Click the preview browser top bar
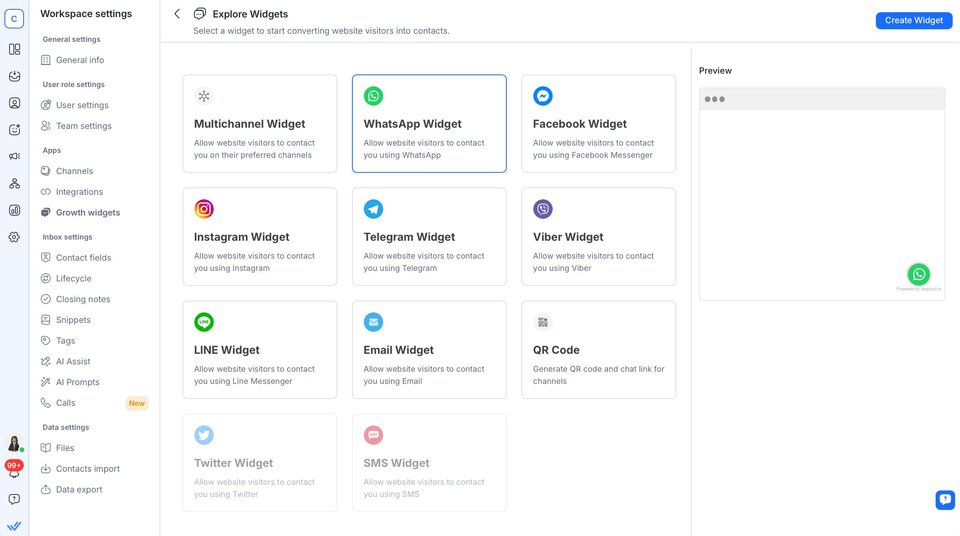This screenshot has height=536, width=960. pyautogui.click(x=822, y=99)
